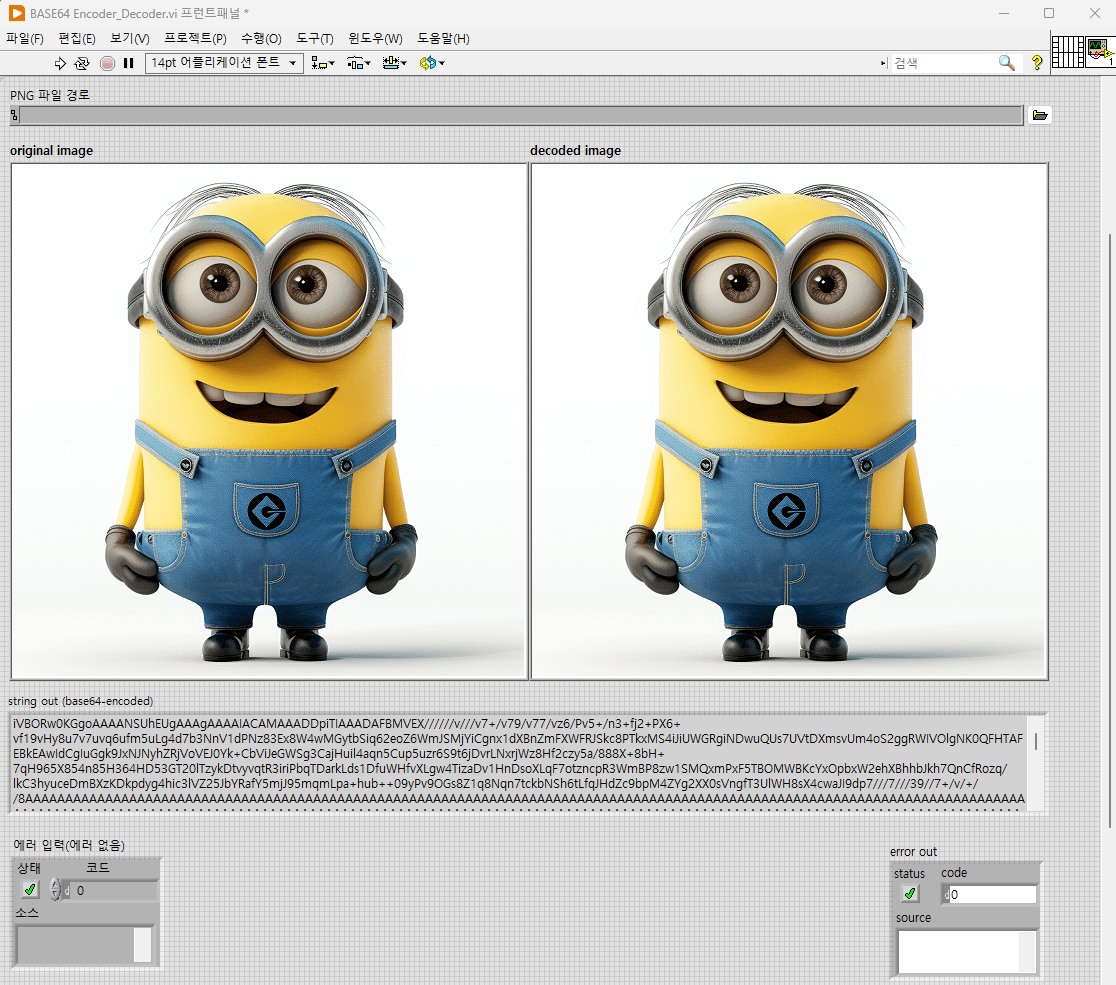Image resolution: width=1116 pixels, height=985 pixels.
Task: Open the 14pt application font dropdown
Action: pos(224,63)
